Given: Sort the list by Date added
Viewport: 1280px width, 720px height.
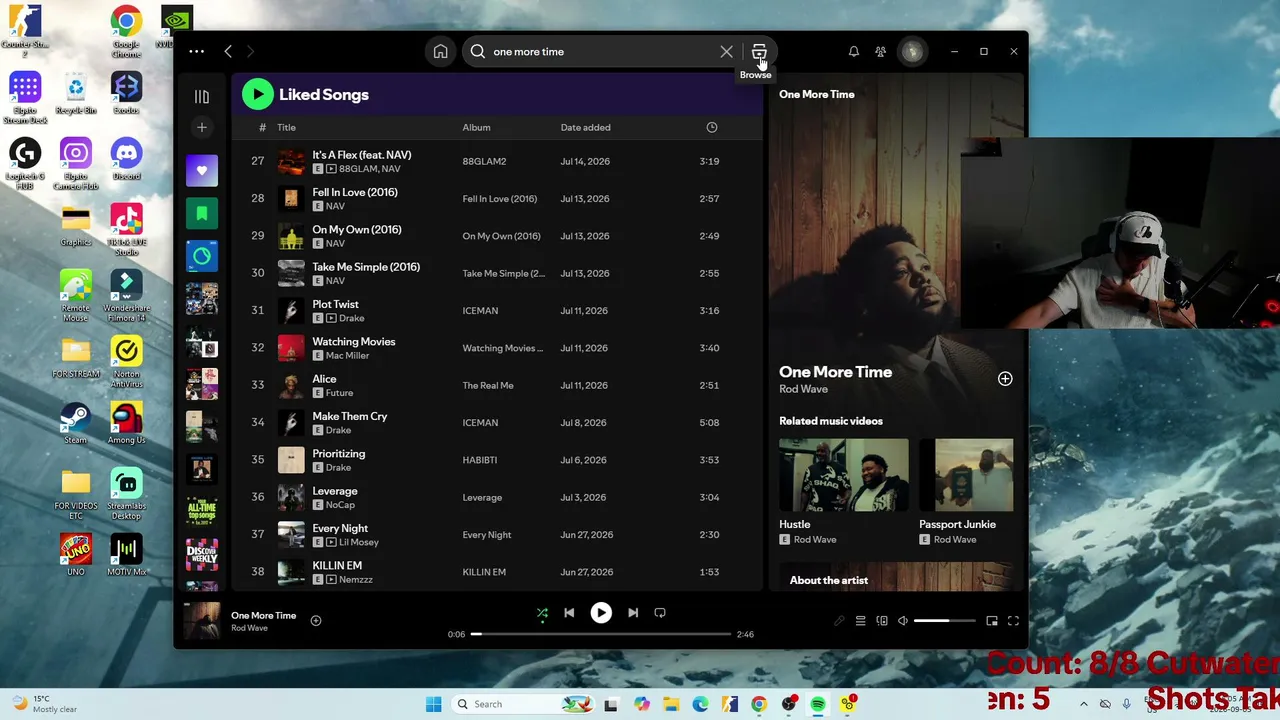Looking at the screenshot, I should click(x=585, y=127).
